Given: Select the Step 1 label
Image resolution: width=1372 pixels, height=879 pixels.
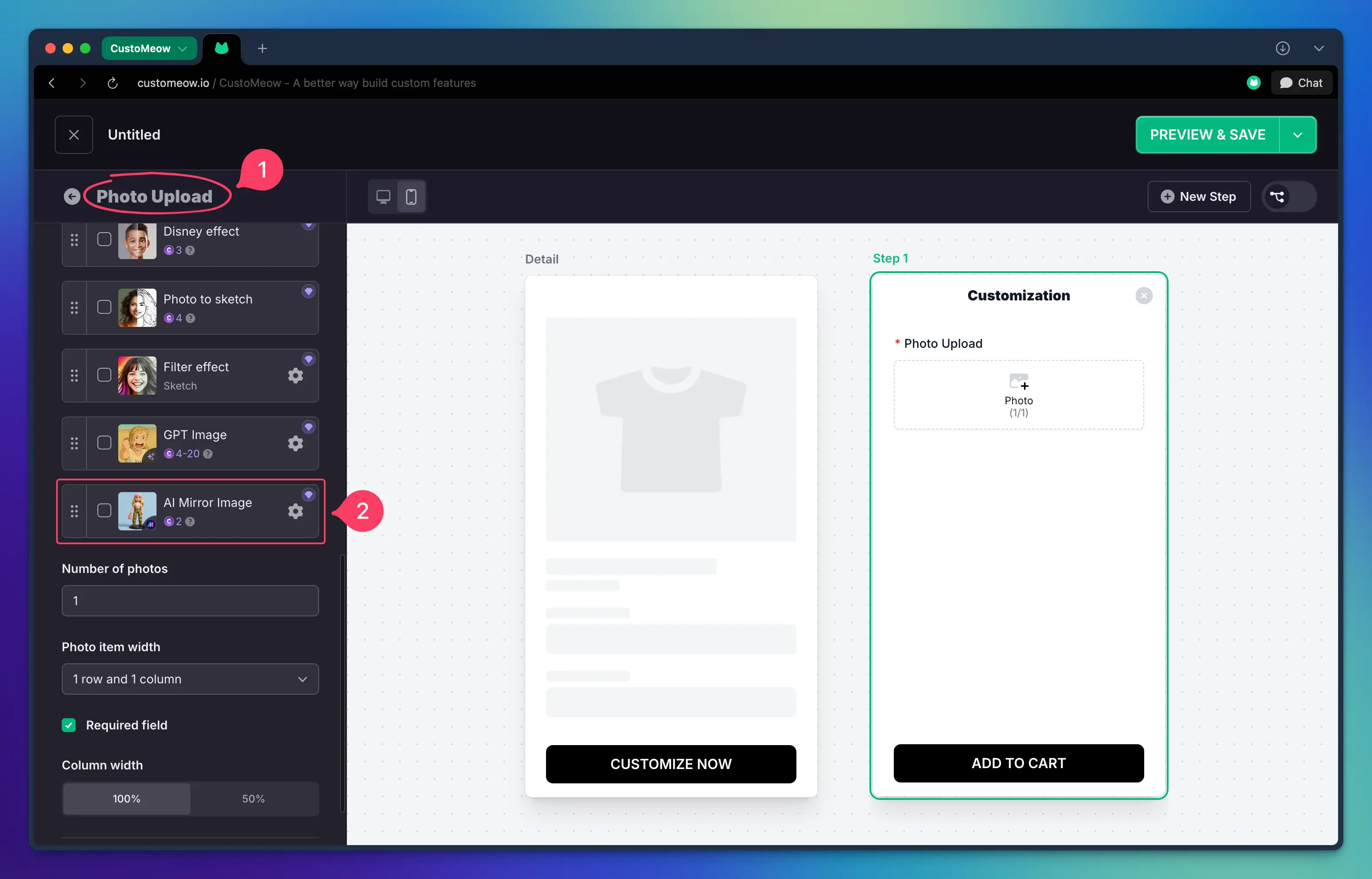Looking at the screenshot, I should (890, 259).
